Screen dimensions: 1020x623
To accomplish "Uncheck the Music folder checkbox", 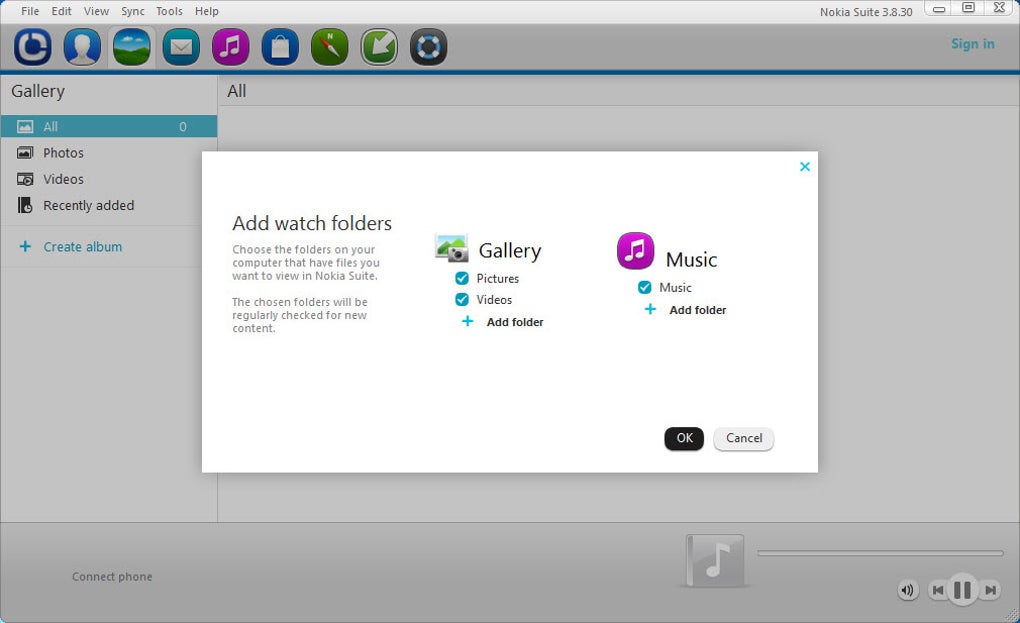I will tap(645, 287).
